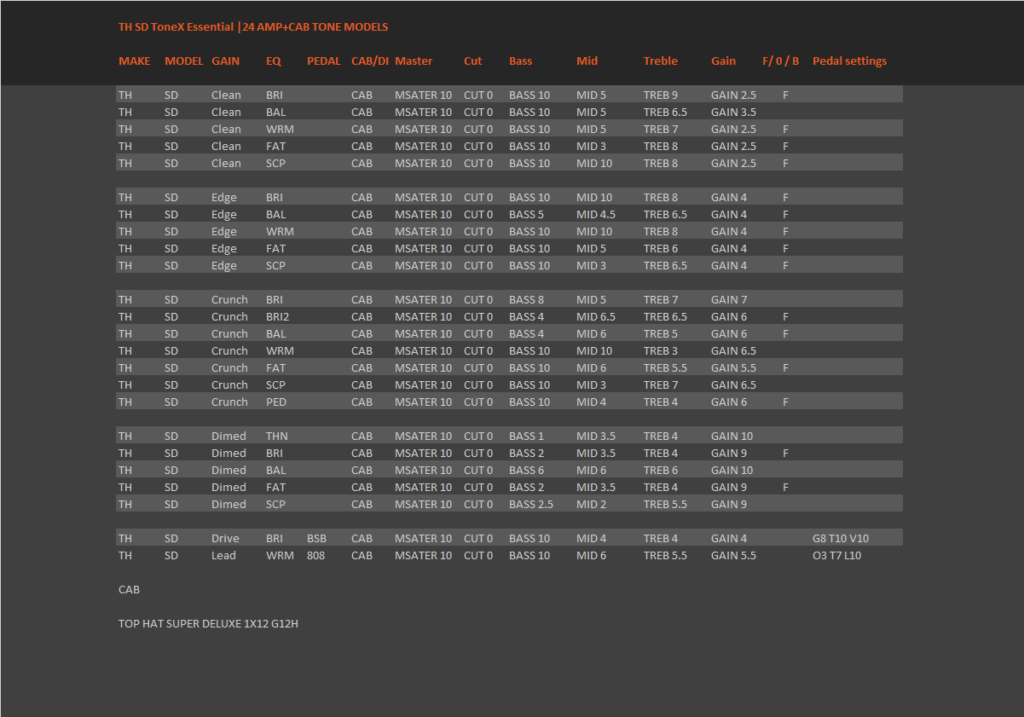This screenshot has height=717, width=1024.
Task: Select the standalone CAB label below the table
Action: point(129,589)
